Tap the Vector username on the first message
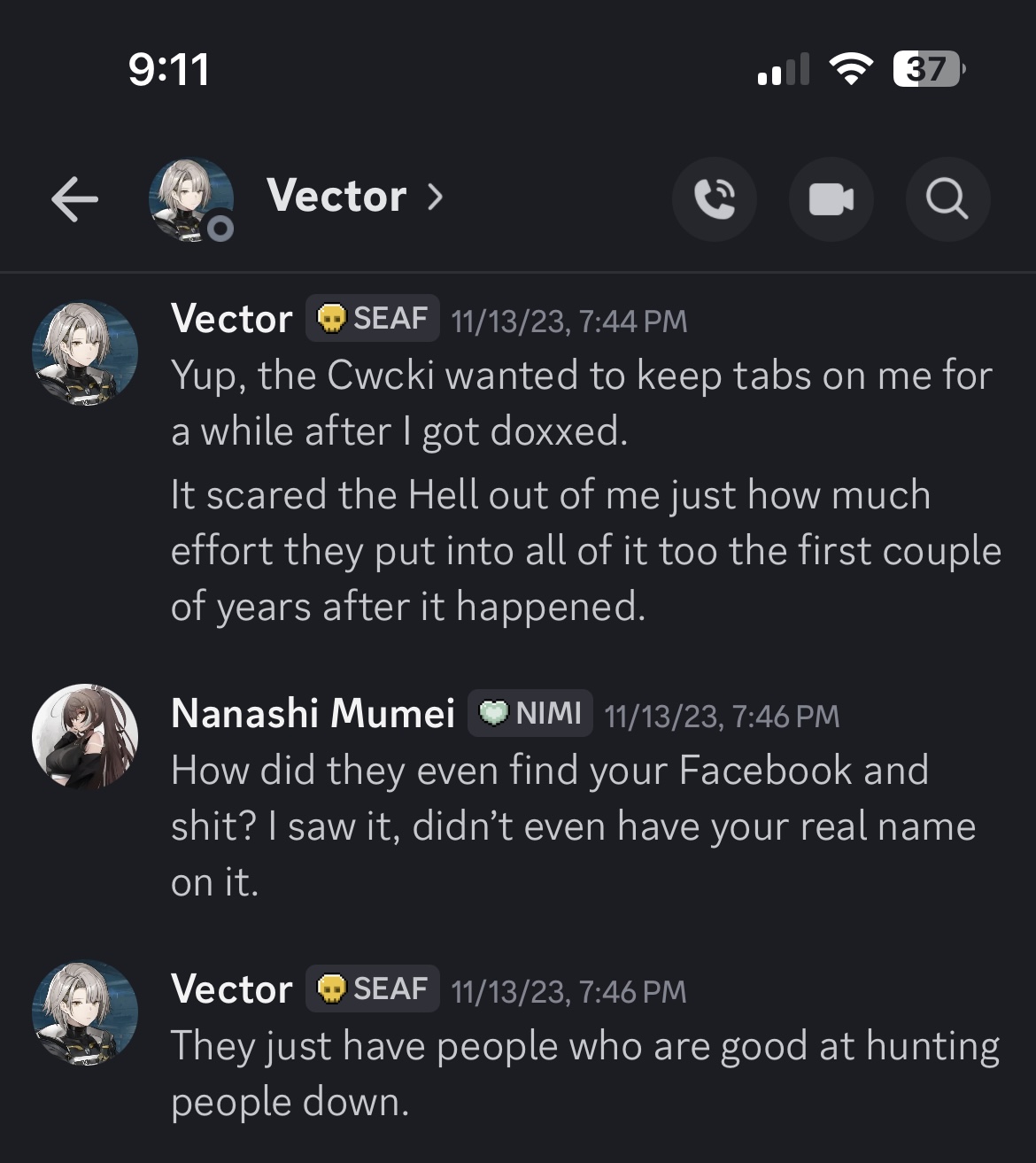This screenshot has height=1163, width=1036. tap(232, 319)
